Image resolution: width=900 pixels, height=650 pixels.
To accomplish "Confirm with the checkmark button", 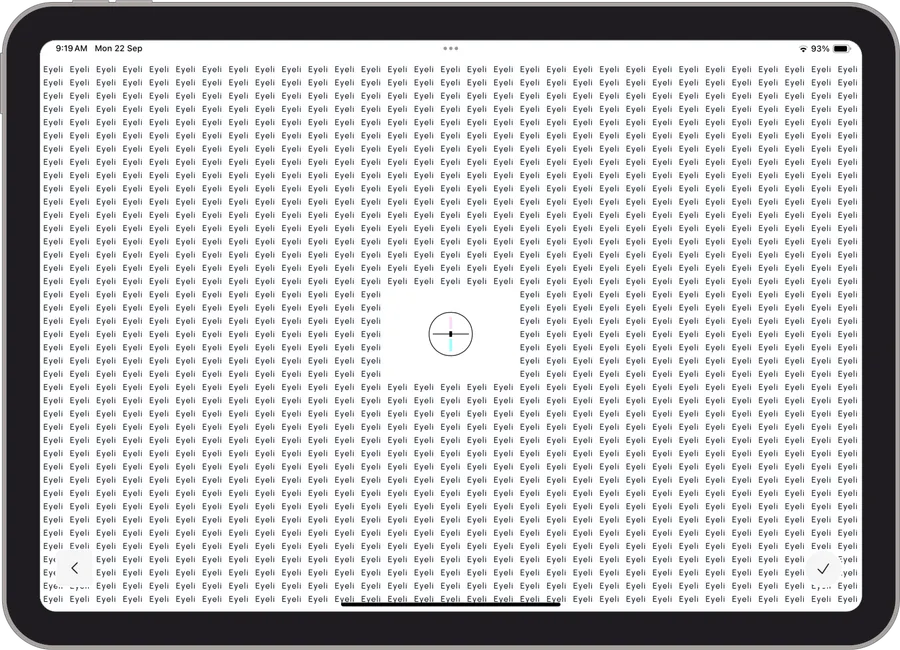I will (x=823, y=568).
